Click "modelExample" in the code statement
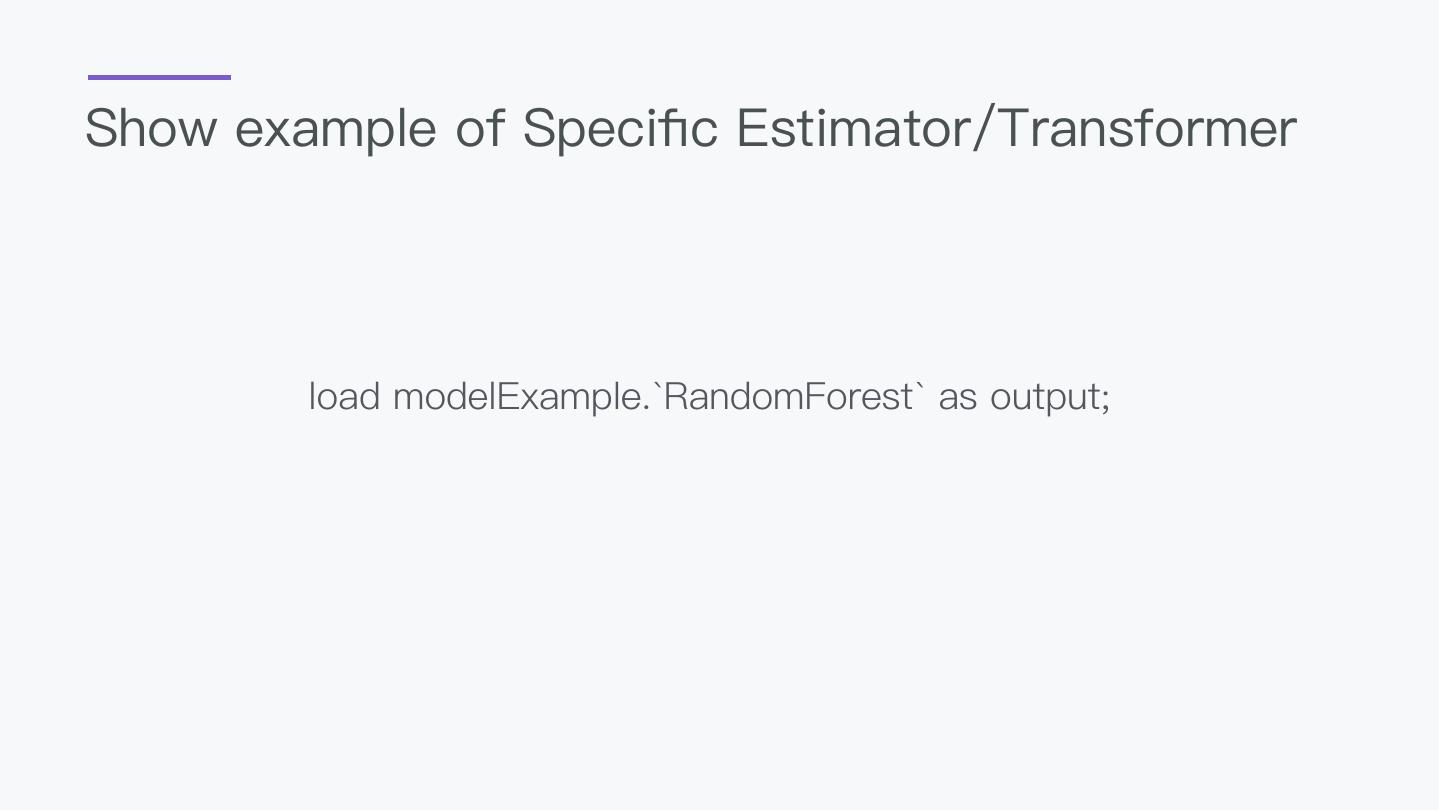1440x810 pixels. tap(516, 397)
